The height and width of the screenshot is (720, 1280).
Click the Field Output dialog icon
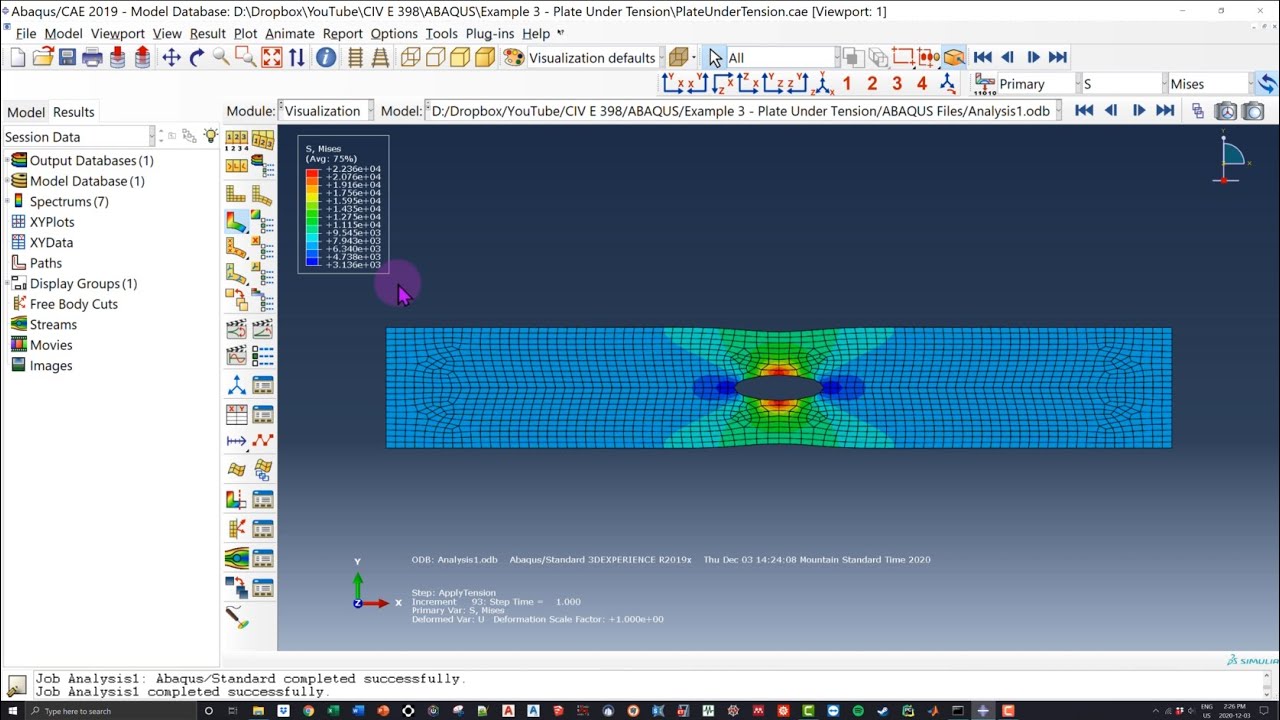[985, 84]
